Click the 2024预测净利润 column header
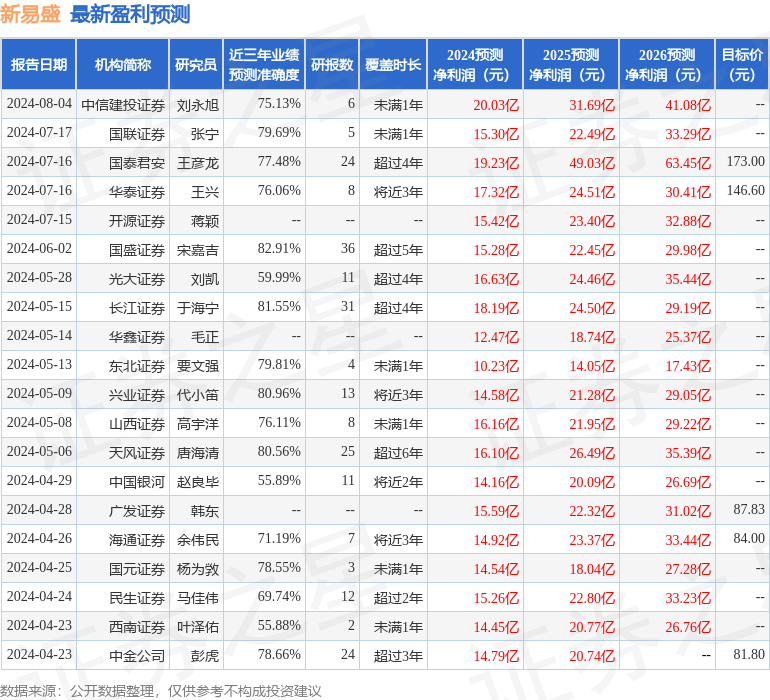 475,64
